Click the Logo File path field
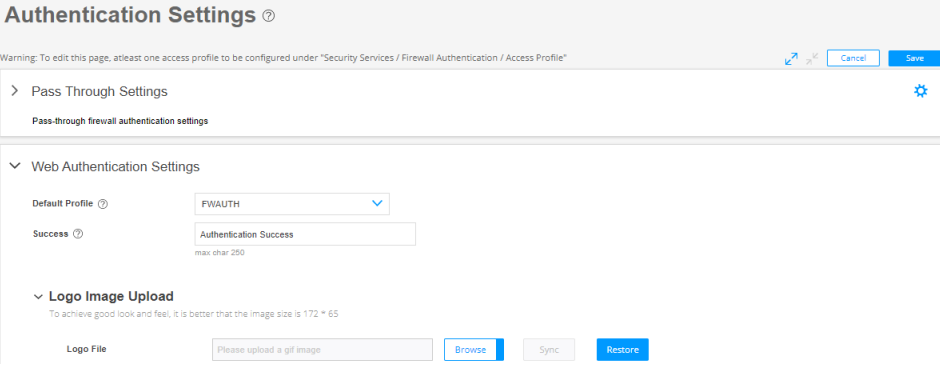 click(322, 350)
